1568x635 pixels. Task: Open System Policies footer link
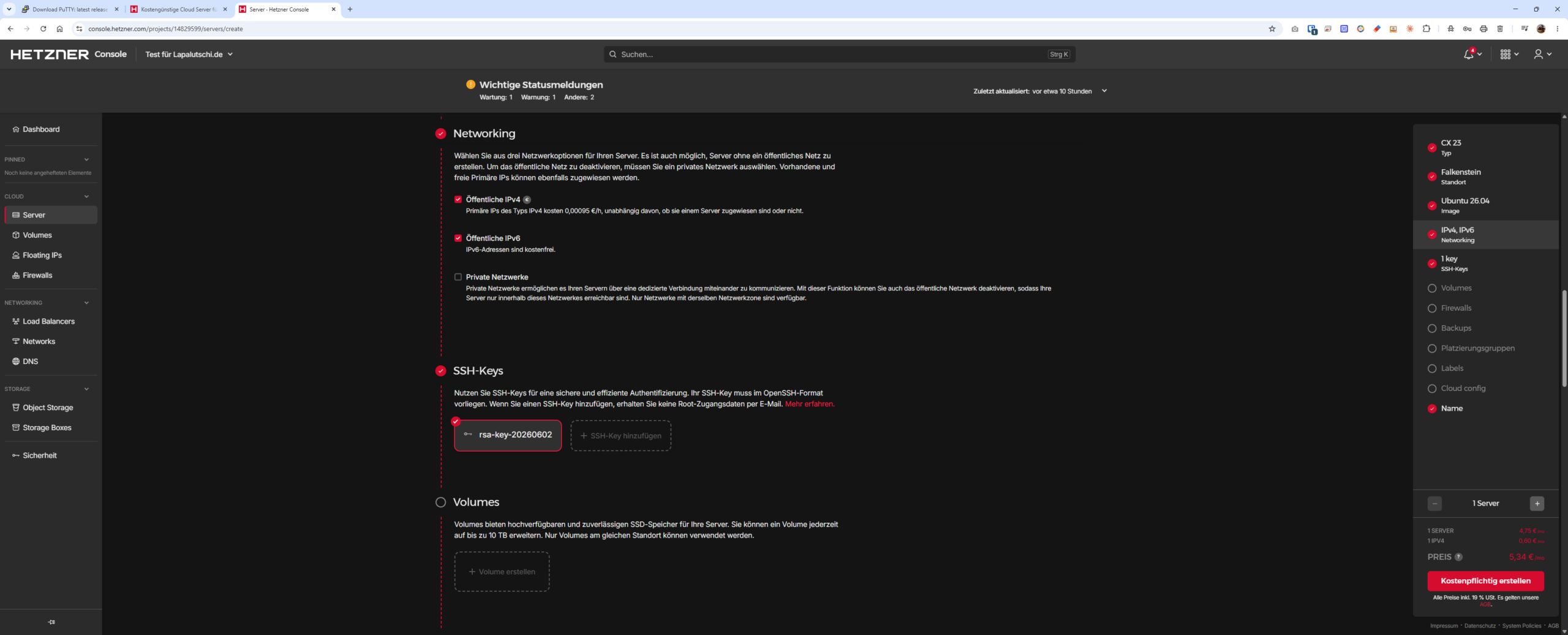pyautogui.click(x=1521, y=626)
